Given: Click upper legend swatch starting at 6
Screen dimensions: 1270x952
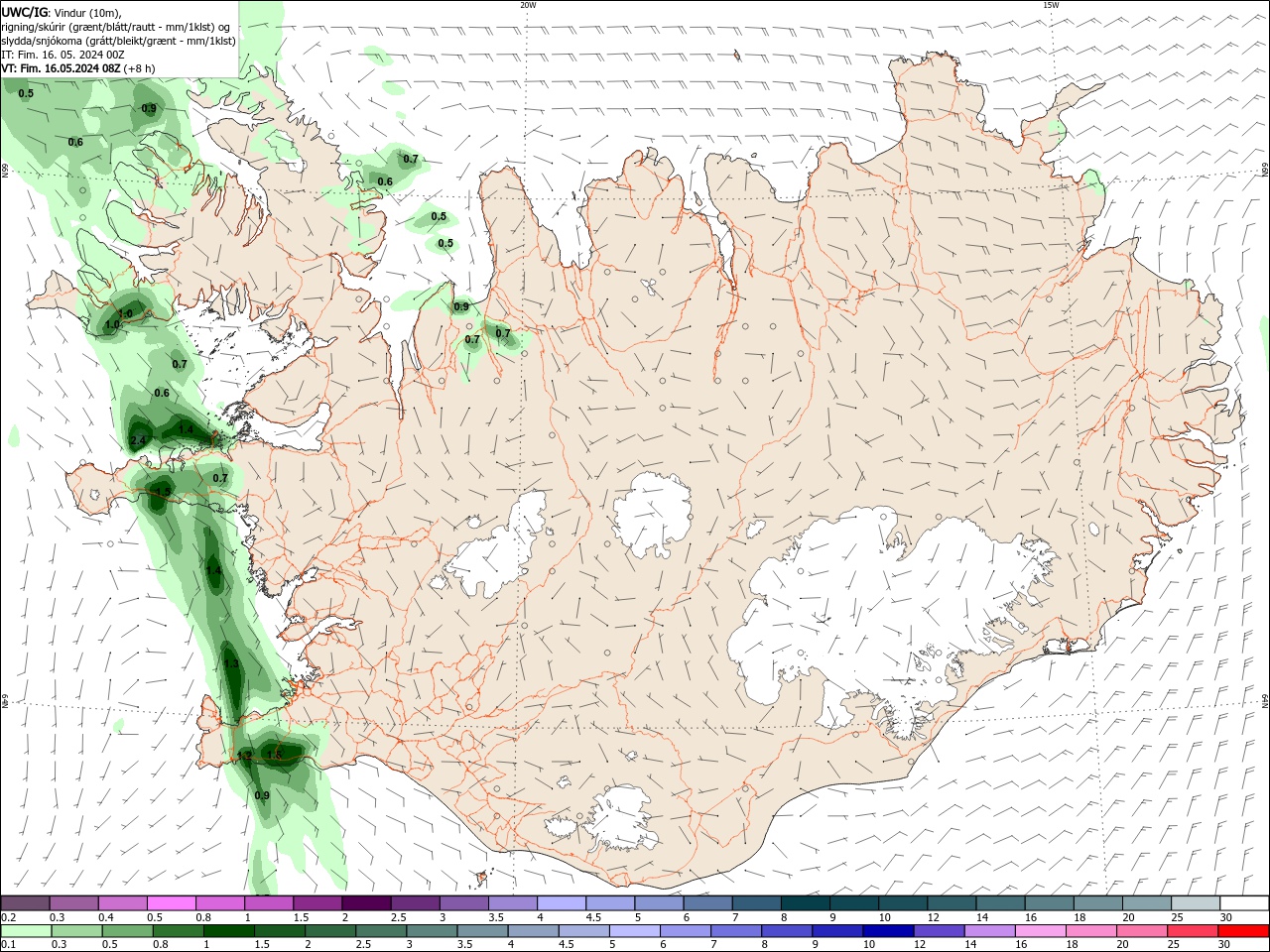Looking at the screenshot, I should (x=708, y=903).
